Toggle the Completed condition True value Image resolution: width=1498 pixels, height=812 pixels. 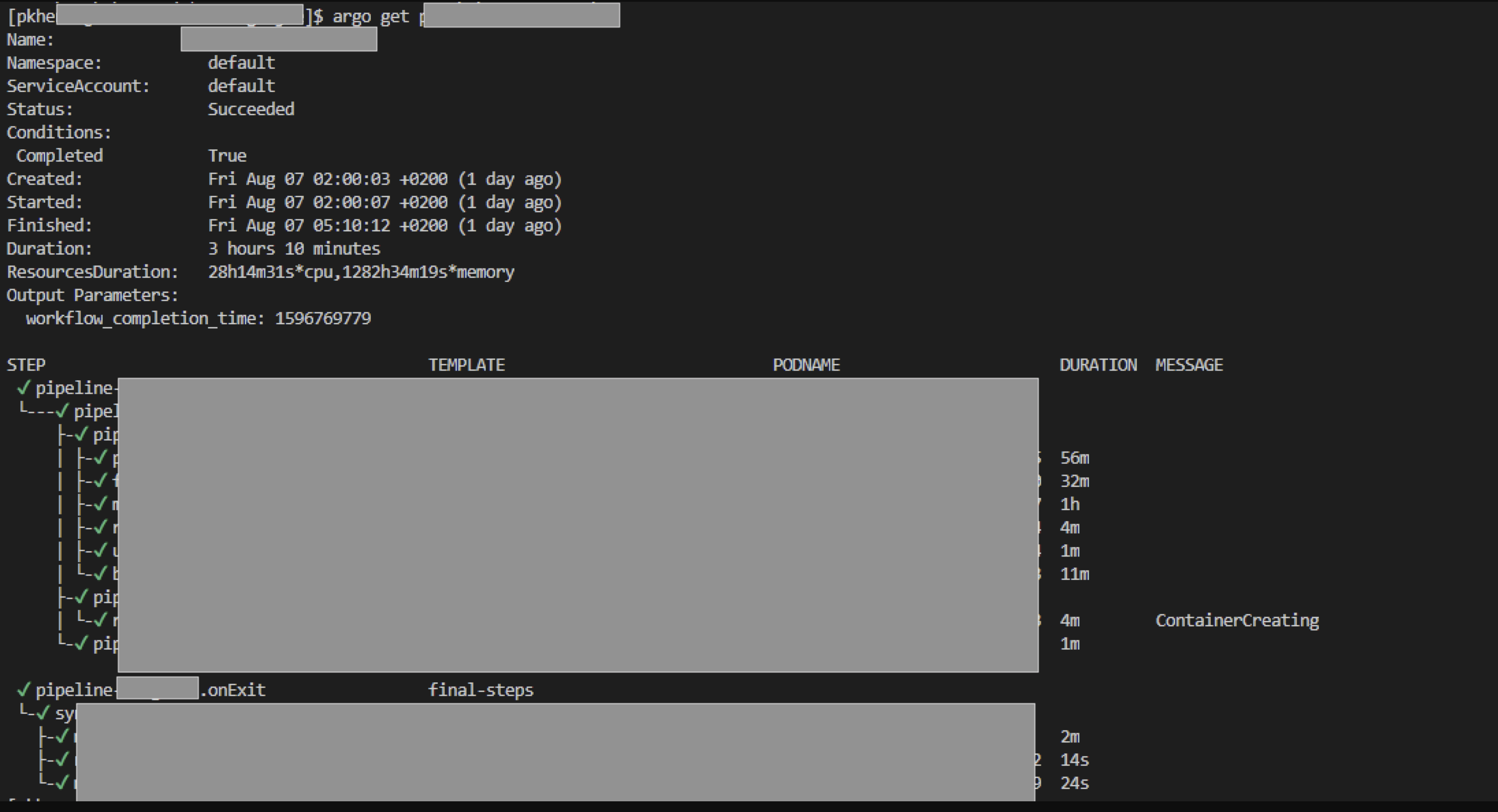click(227, 155)
